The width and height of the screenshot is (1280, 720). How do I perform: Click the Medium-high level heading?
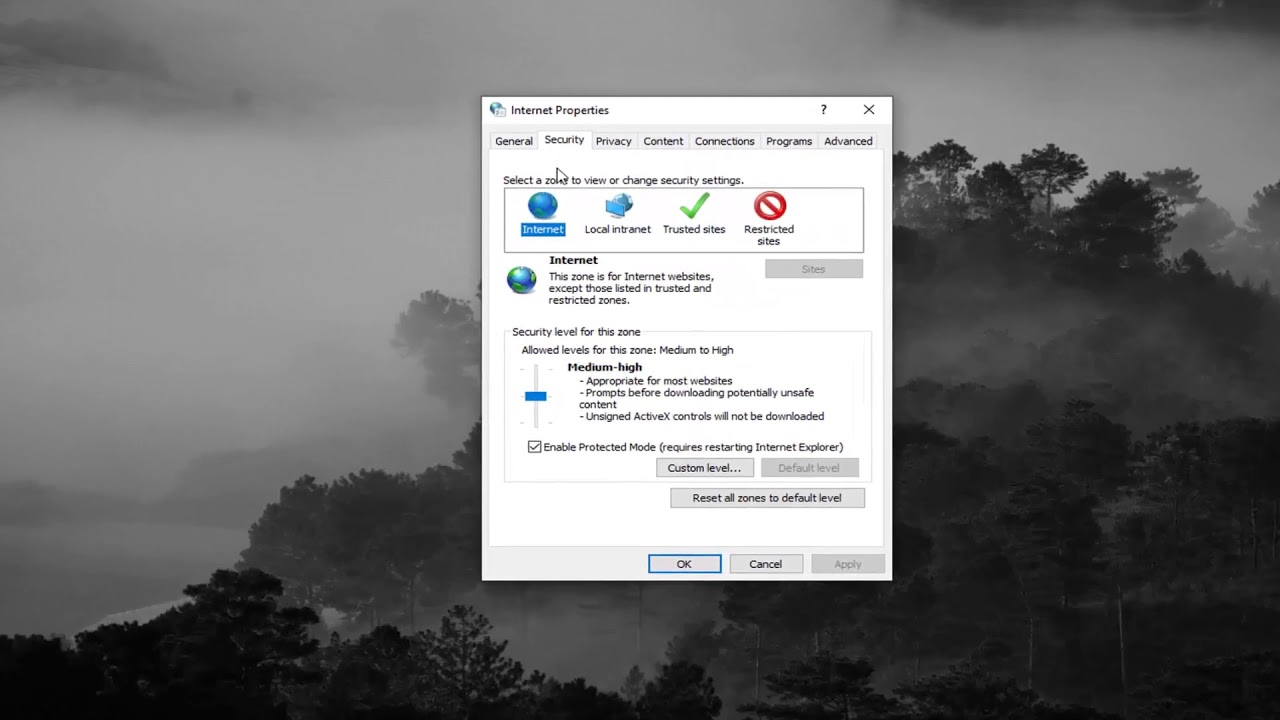pyautogui.click(x=605, y=367)
